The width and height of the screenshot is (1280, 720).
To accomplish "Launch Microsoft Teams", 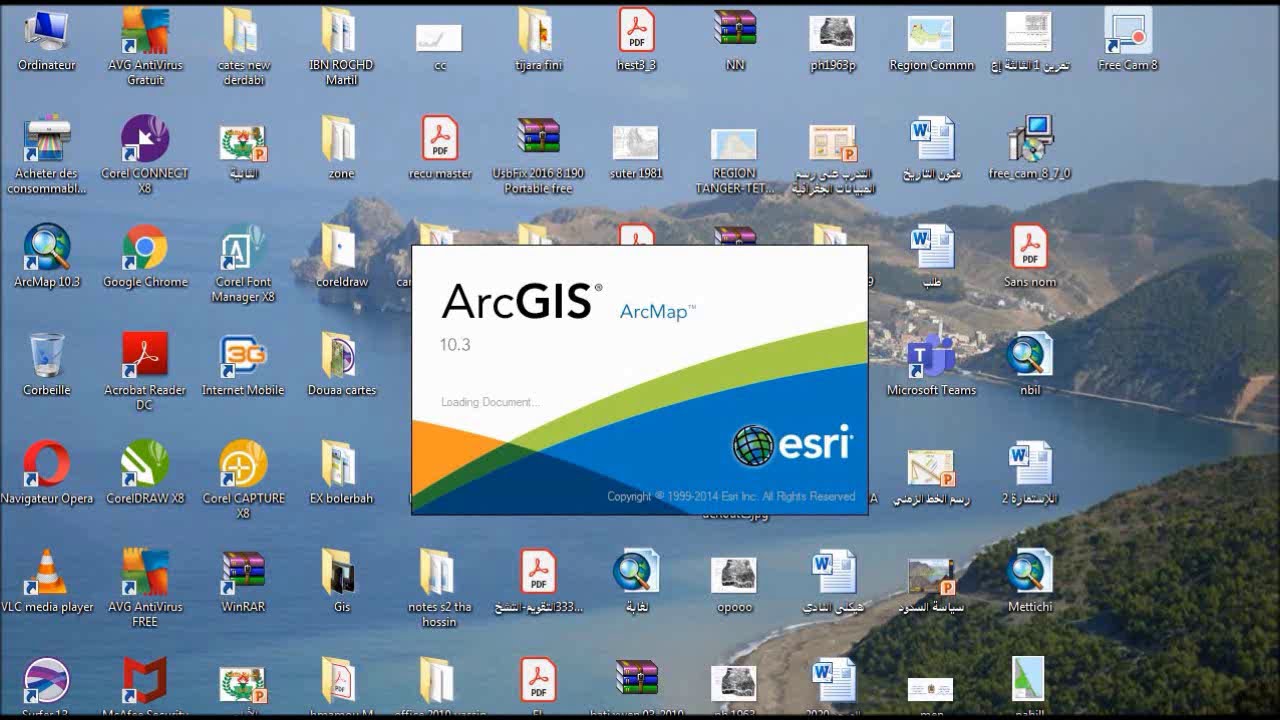I will click(x=931, y=356).
